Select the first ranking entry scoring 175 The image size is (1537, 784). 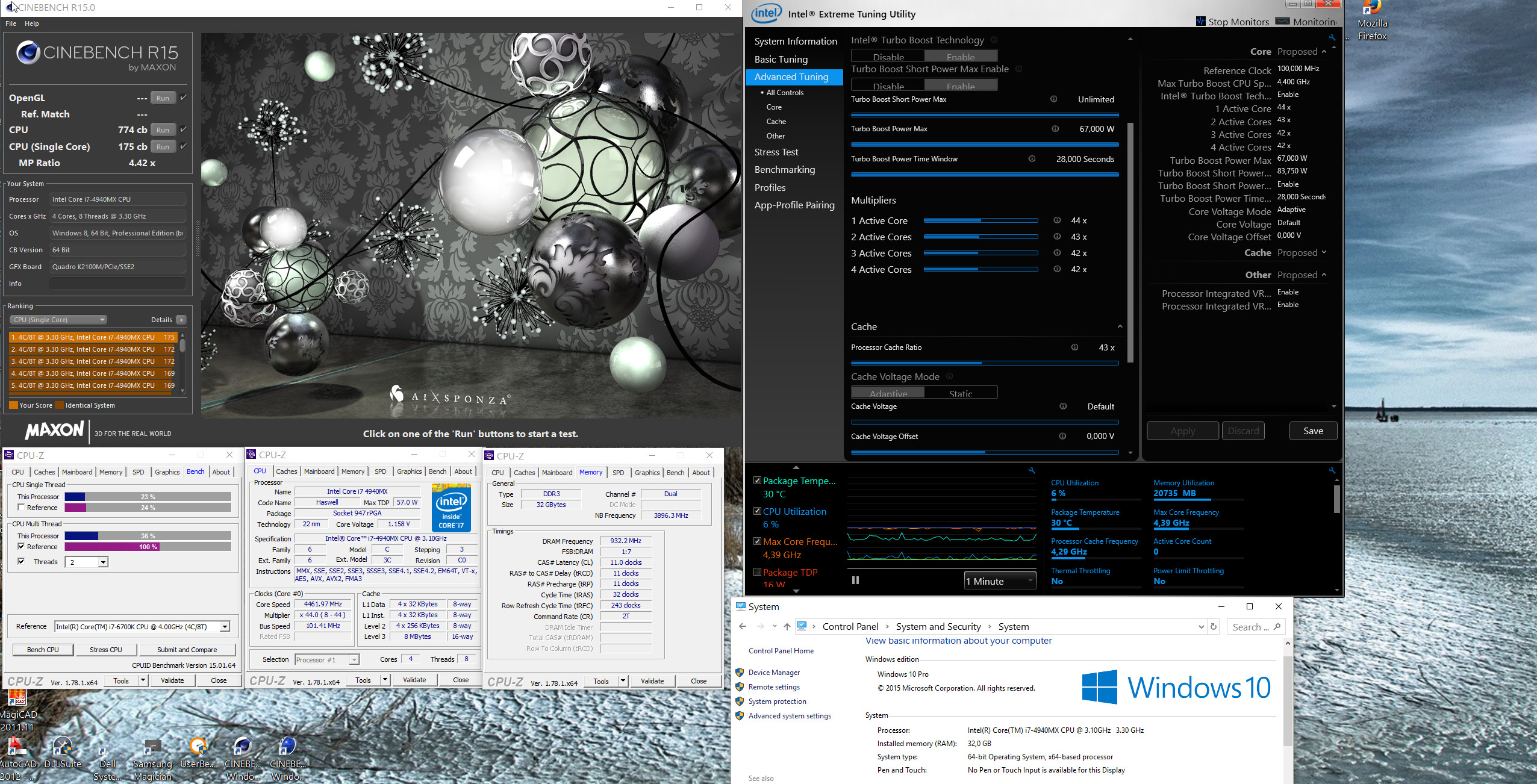click(x=93, y=337)
